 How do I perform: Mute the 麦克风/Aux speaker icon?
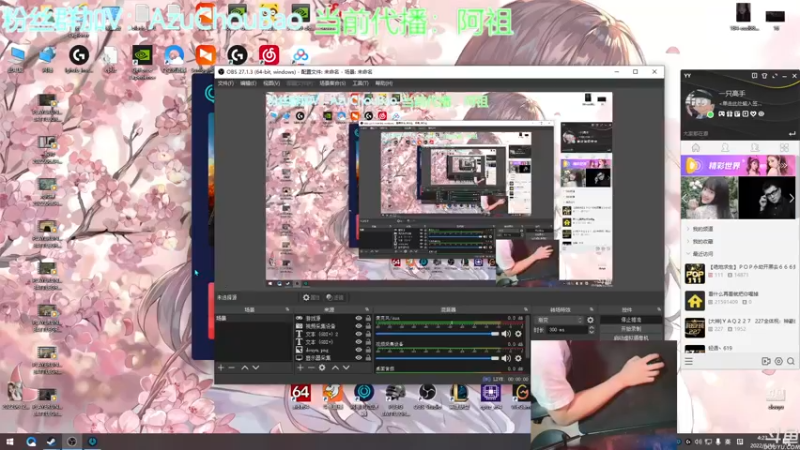(x=506, y=334)
